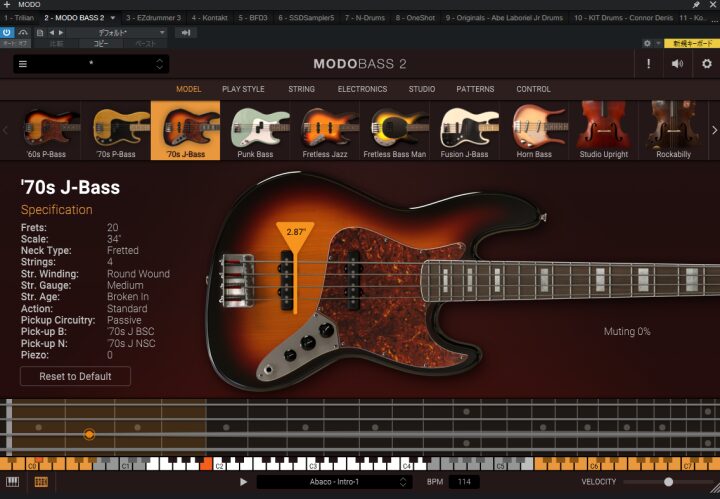
Task: Switch to the 5 - BFD3 tab
Action: pyautogui.click(x=253, y=18)
